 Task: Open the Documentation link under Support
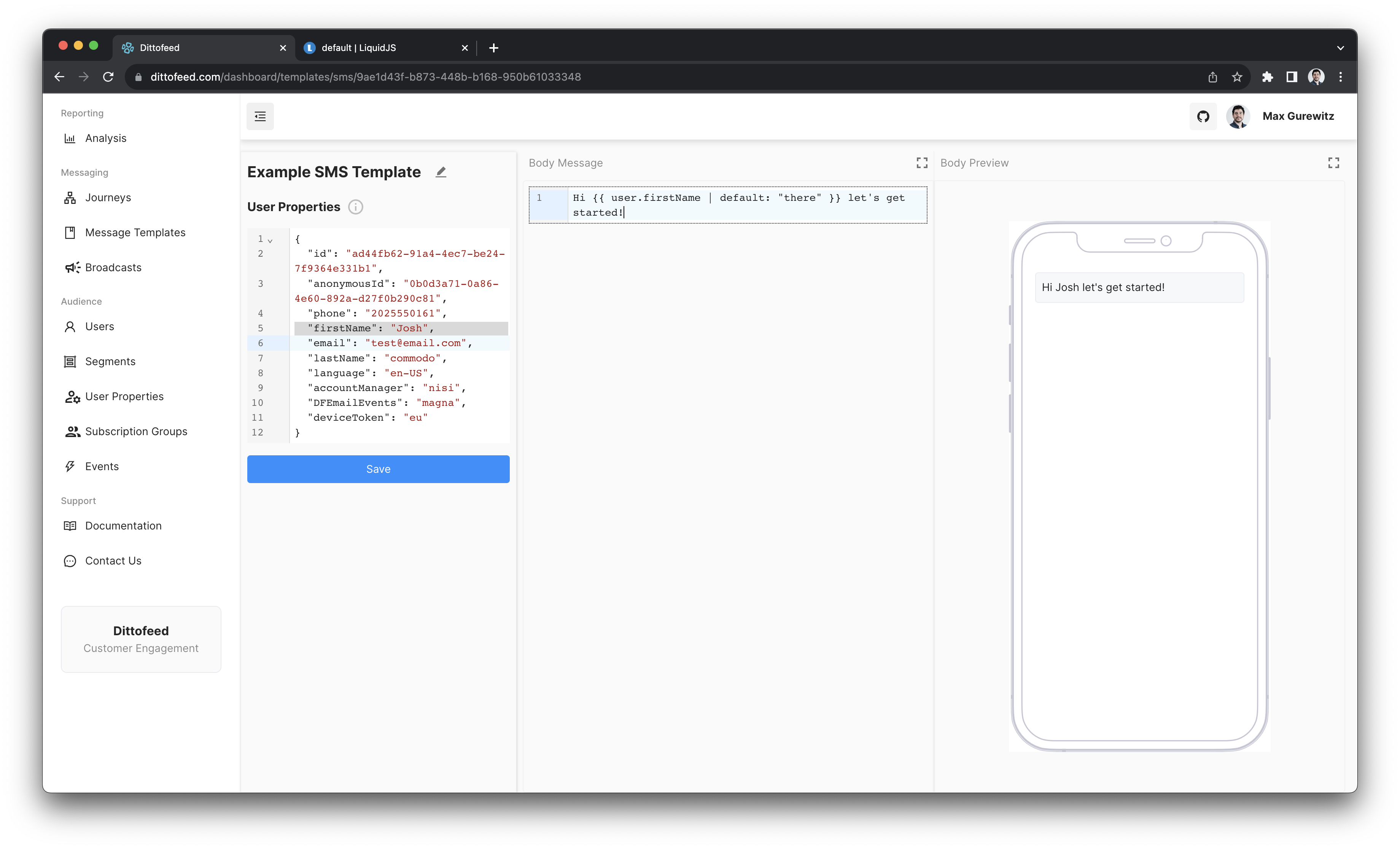[123, 526]
